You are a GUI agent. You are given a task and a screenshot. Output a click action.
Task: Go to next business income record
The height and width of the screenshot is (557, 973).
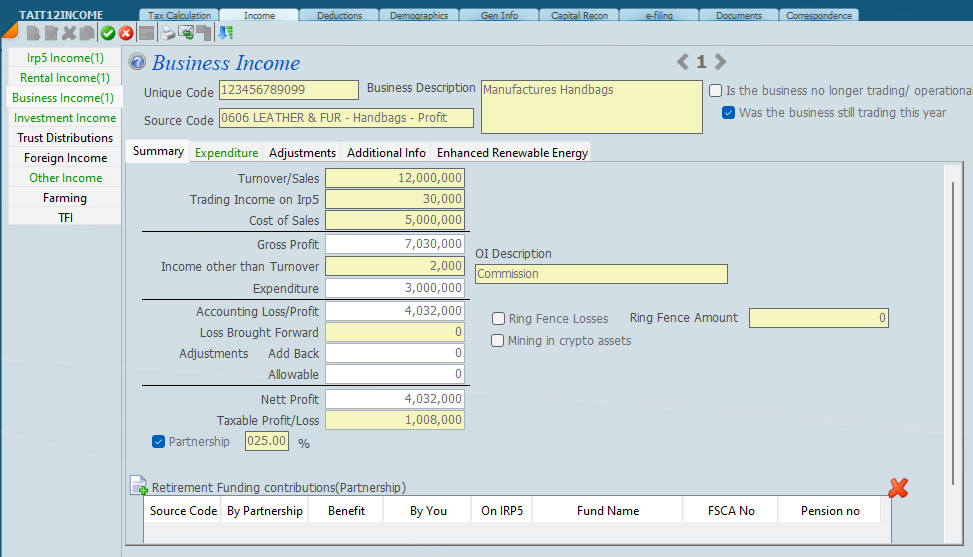pyautogui.click(x=721, y=62)
